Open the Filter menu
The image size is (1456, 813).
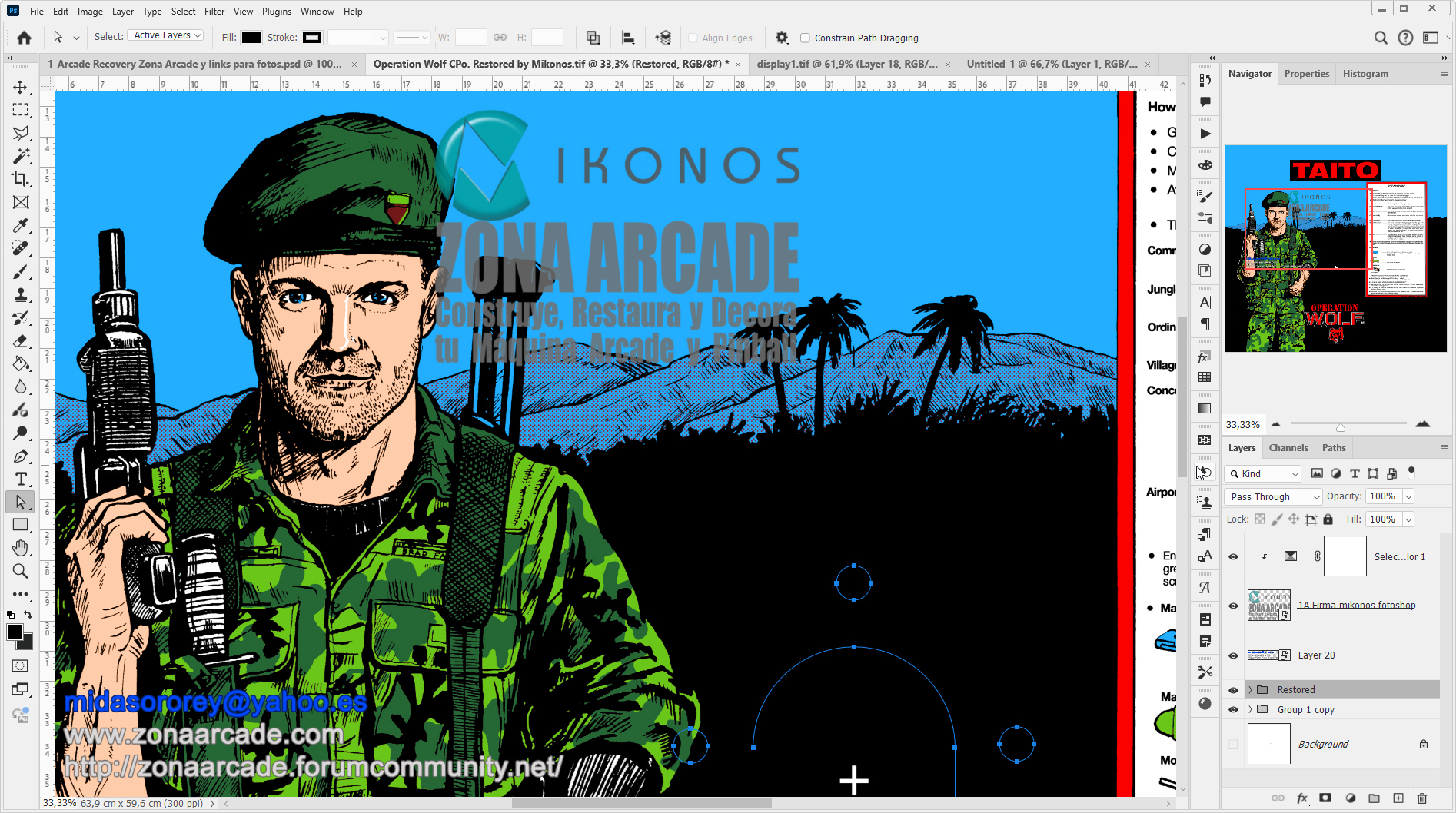(x=214, y=11)
